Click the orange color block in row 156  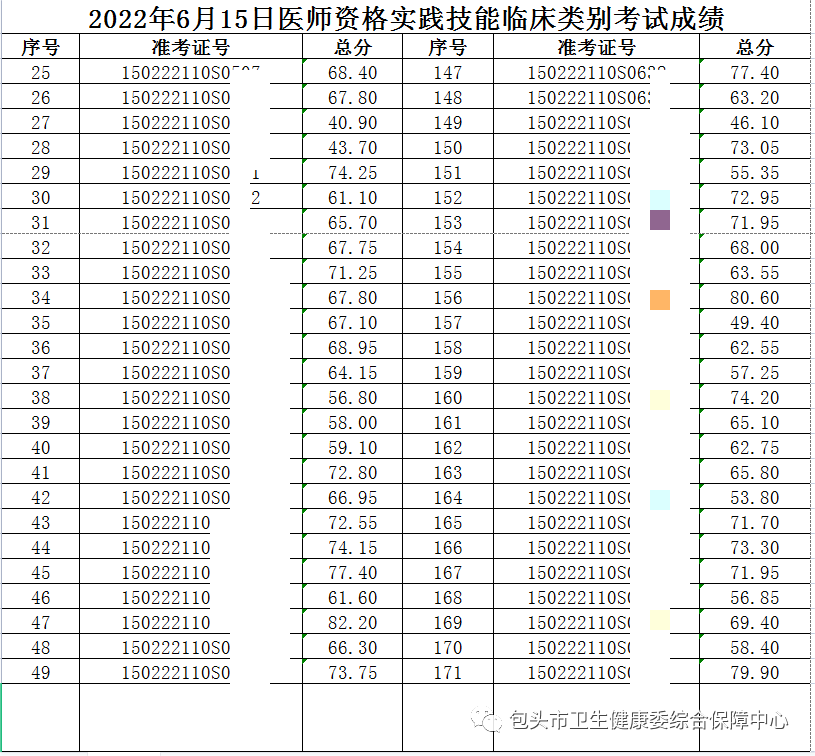coord(660,300)
